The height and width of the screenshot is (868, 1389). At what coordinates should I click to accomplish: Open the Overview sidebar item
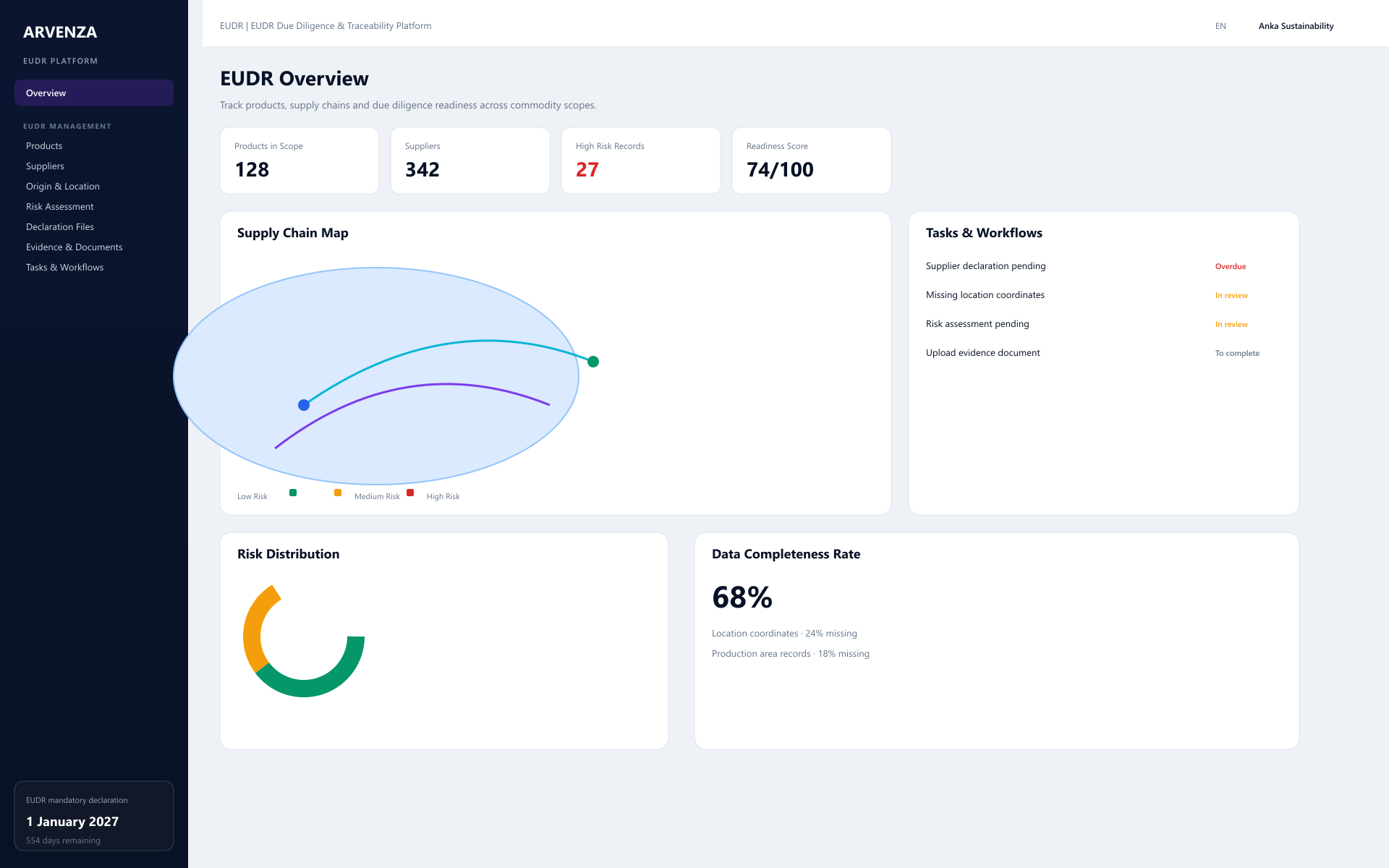tap(94, 93)
